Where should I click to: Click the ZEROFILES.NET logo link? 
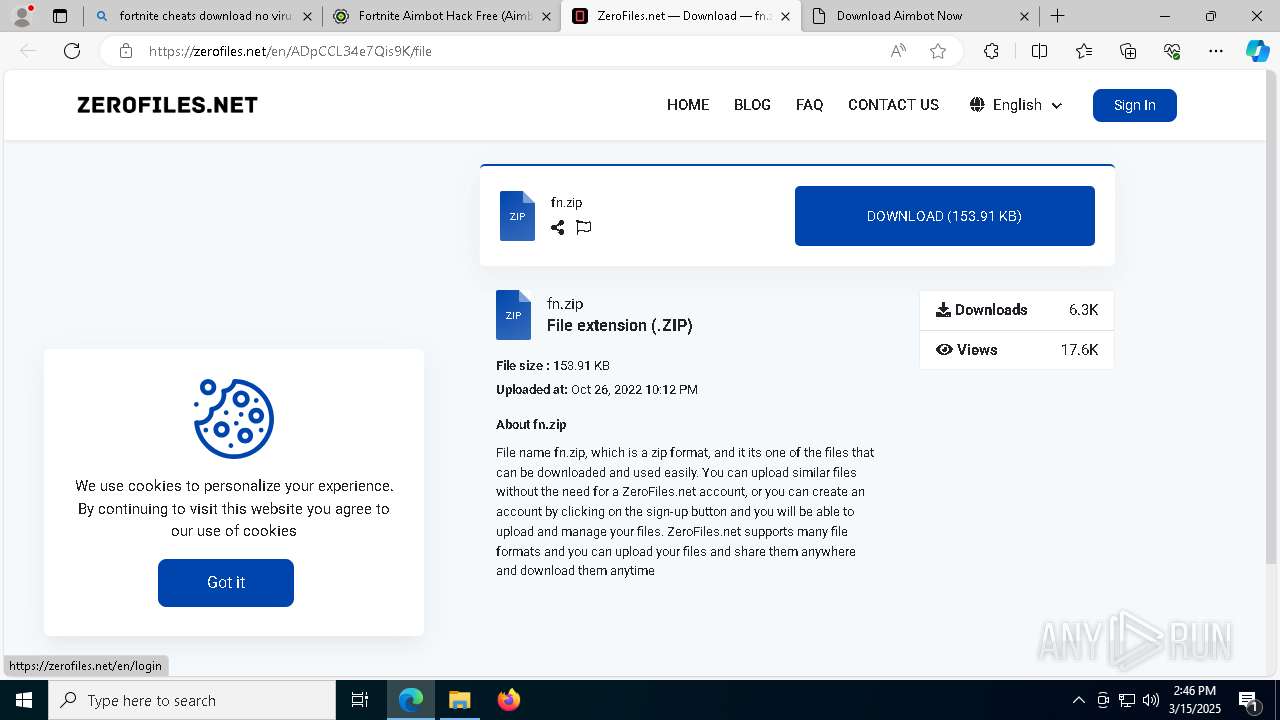[x=167, y=105]
